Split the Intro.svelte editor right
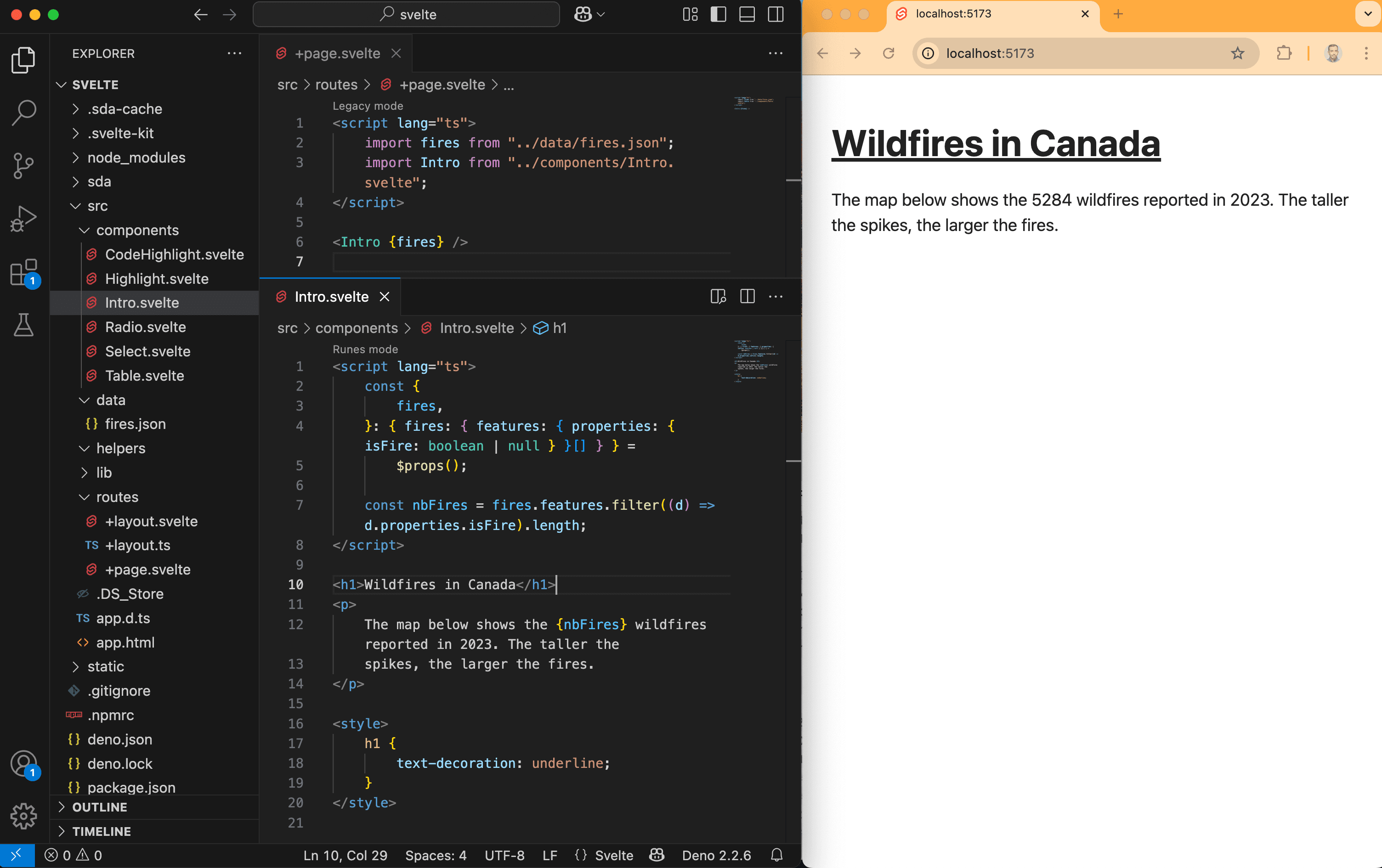1382x868 pixels. coord(747,297)
